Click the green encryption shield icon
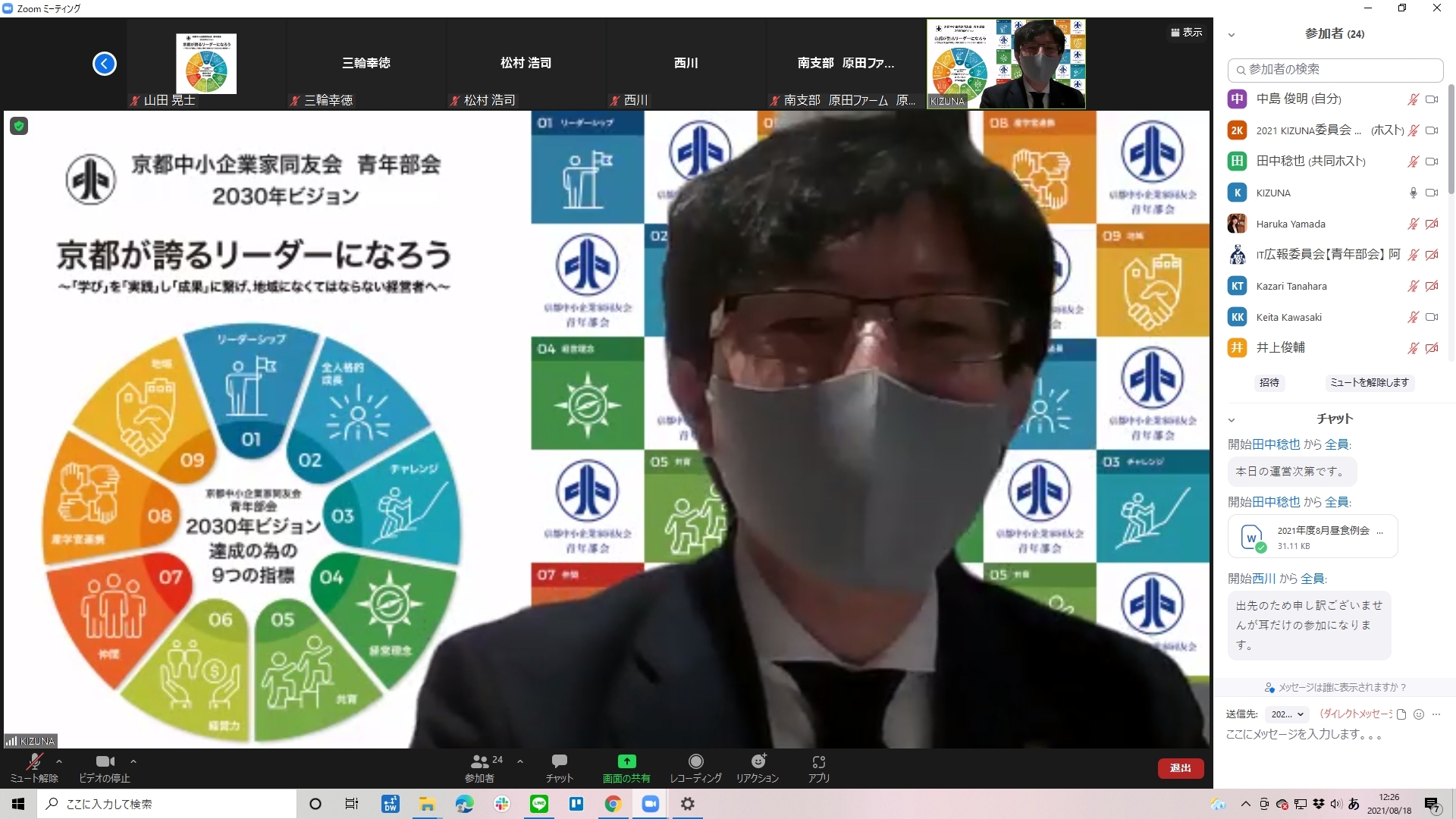This screenshot has width=1456, height=819. (19, 127)
